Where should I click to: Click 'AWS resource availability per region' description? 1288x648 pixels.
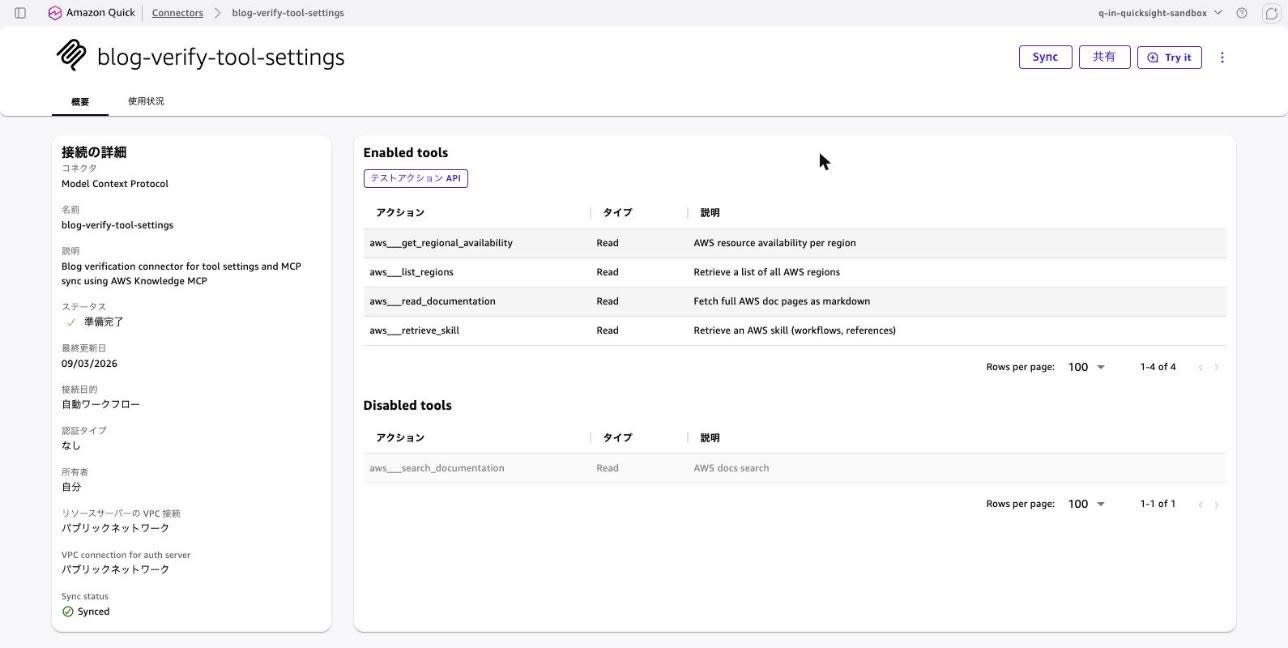pyautogui.click(x=774, y=243)
